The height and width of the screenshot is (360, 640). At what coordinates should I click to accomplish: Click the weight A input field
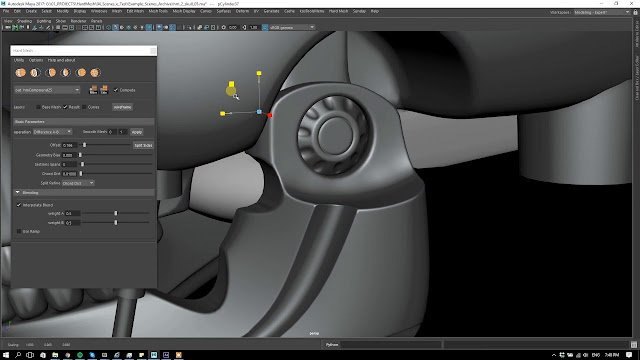coord(73,213)
